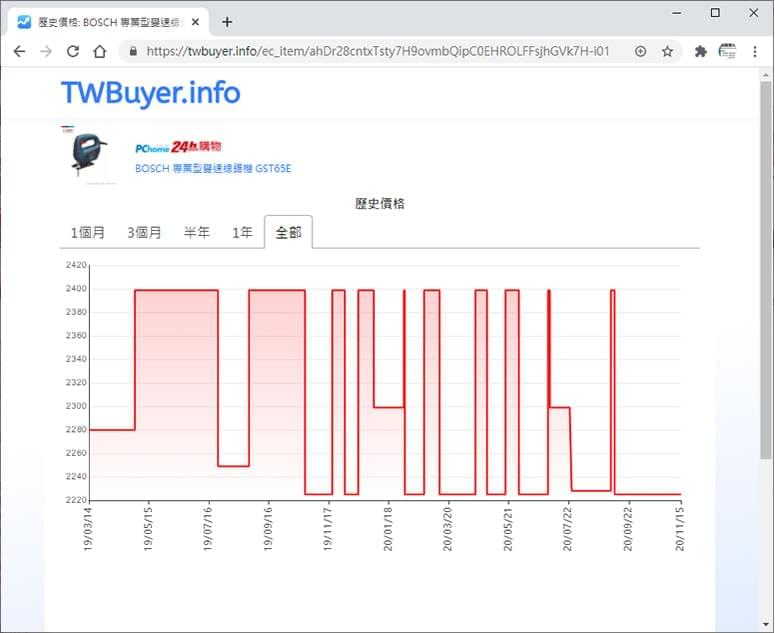Close the browser window
The image size is (775, 633).
(x=753, y=13)
